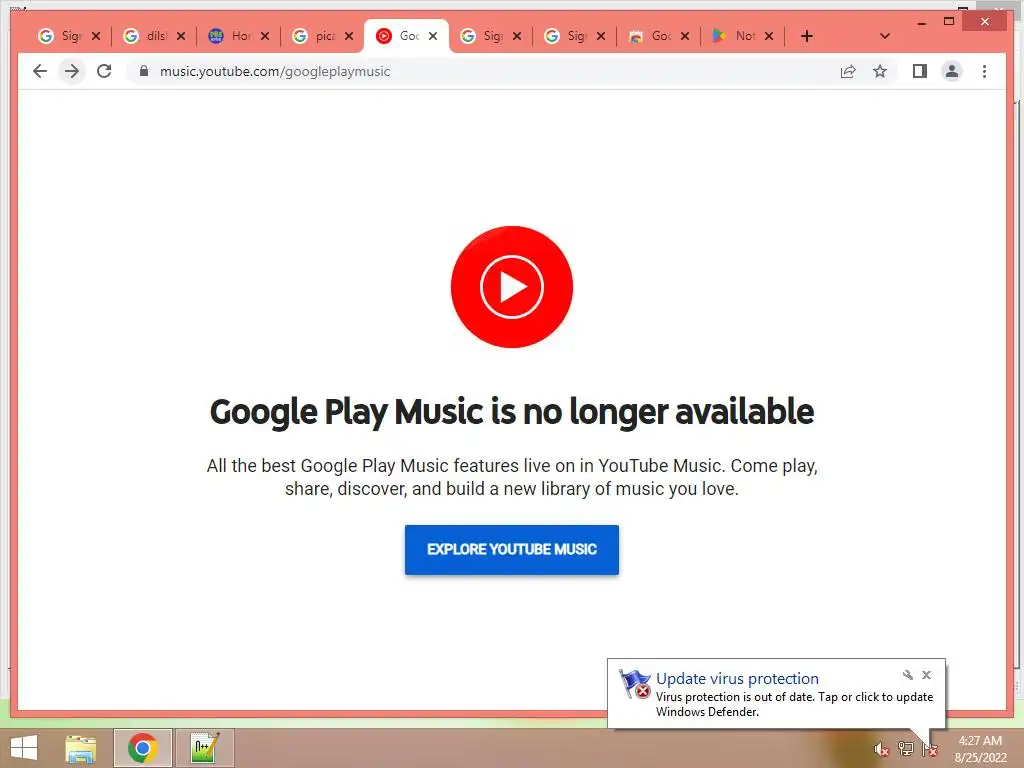Open File Explorer from taskbar
Viewport: 1024px width, 768px height.
[x=81, y=748]
